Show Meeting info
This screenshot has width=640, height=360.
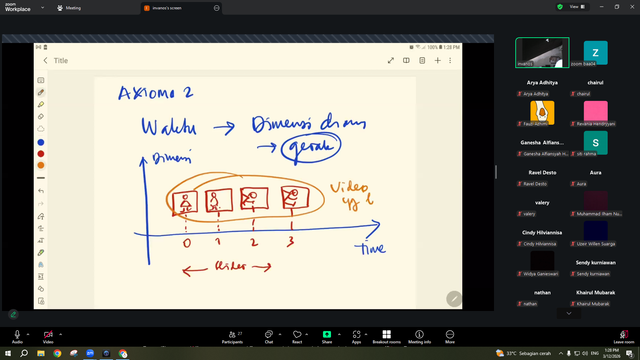coord(419,337)
